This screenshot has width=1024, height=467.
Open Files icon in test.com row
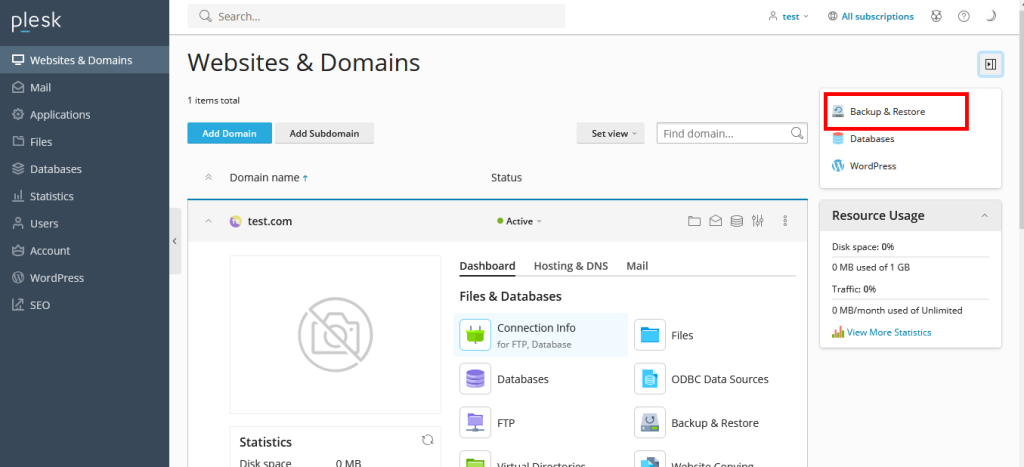pos(695,221)
